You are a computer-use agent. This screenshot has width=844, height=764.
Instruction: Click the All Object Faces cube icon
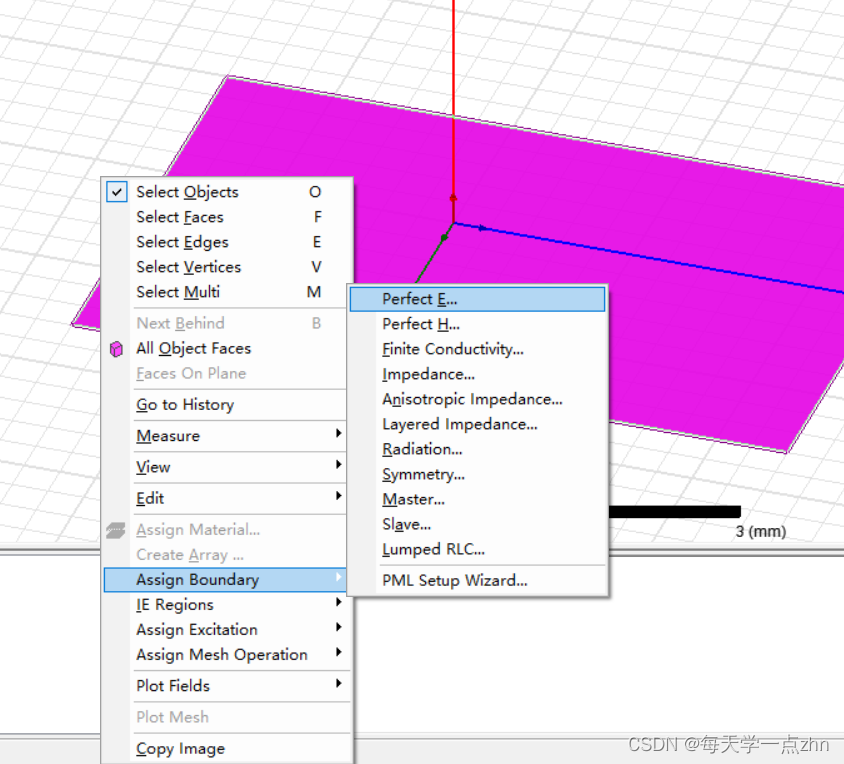coord(116,349)
